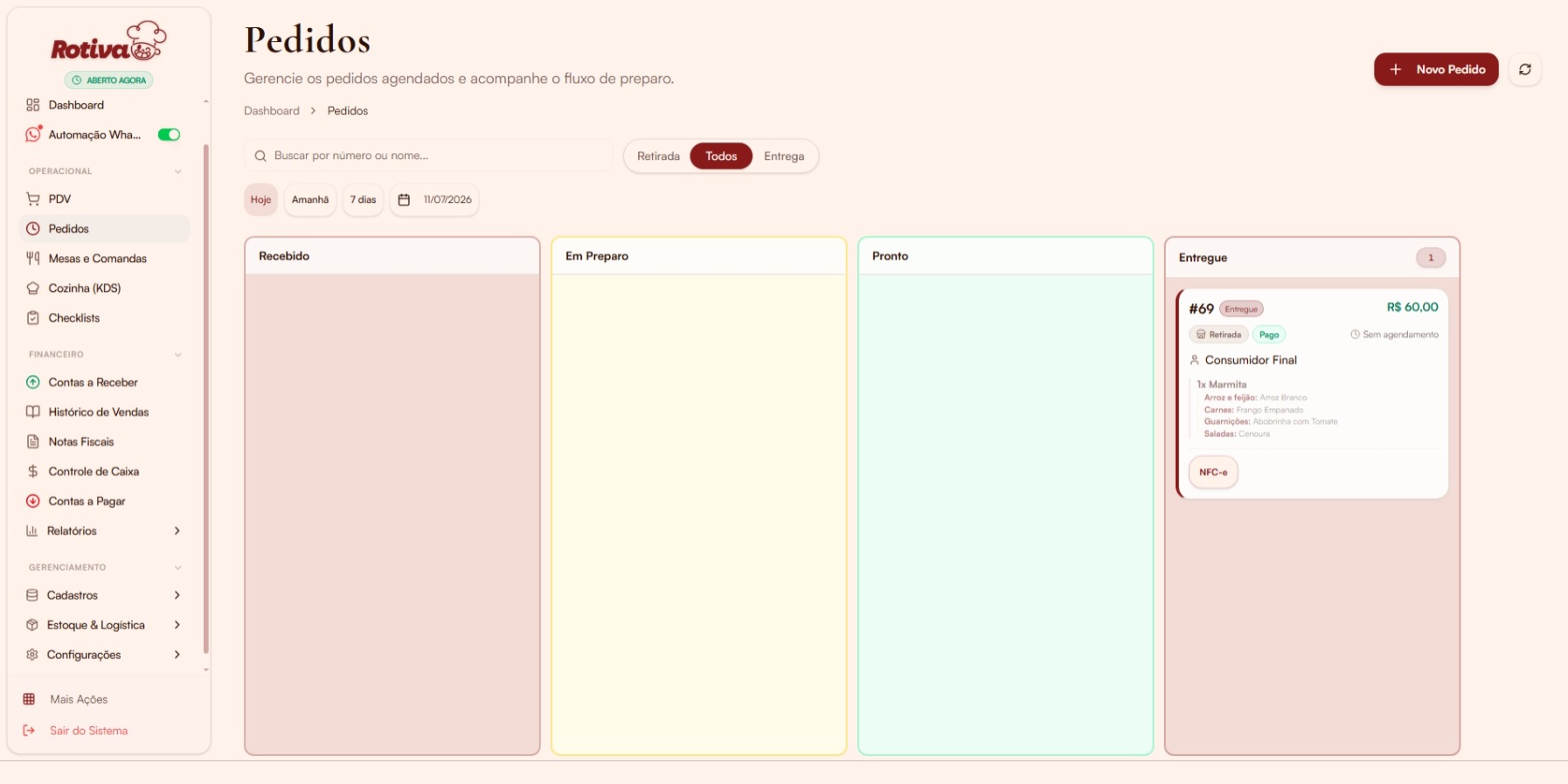Select the Amanhã date tab

click(310, 200)
